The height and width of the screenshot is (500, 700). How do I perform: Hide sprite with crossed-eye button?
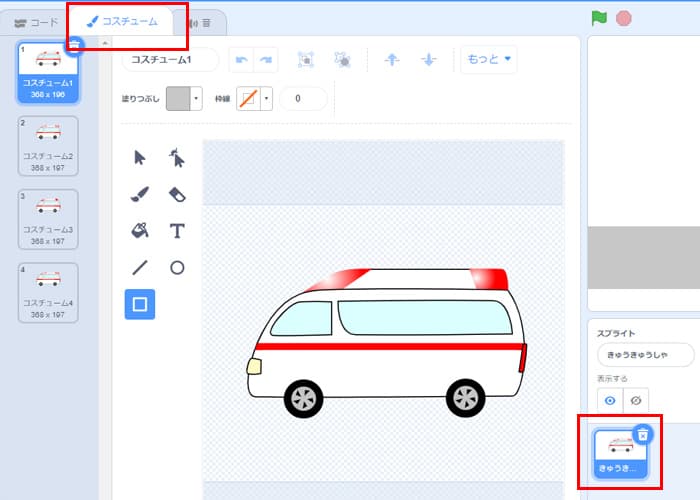tap(636, 400)
